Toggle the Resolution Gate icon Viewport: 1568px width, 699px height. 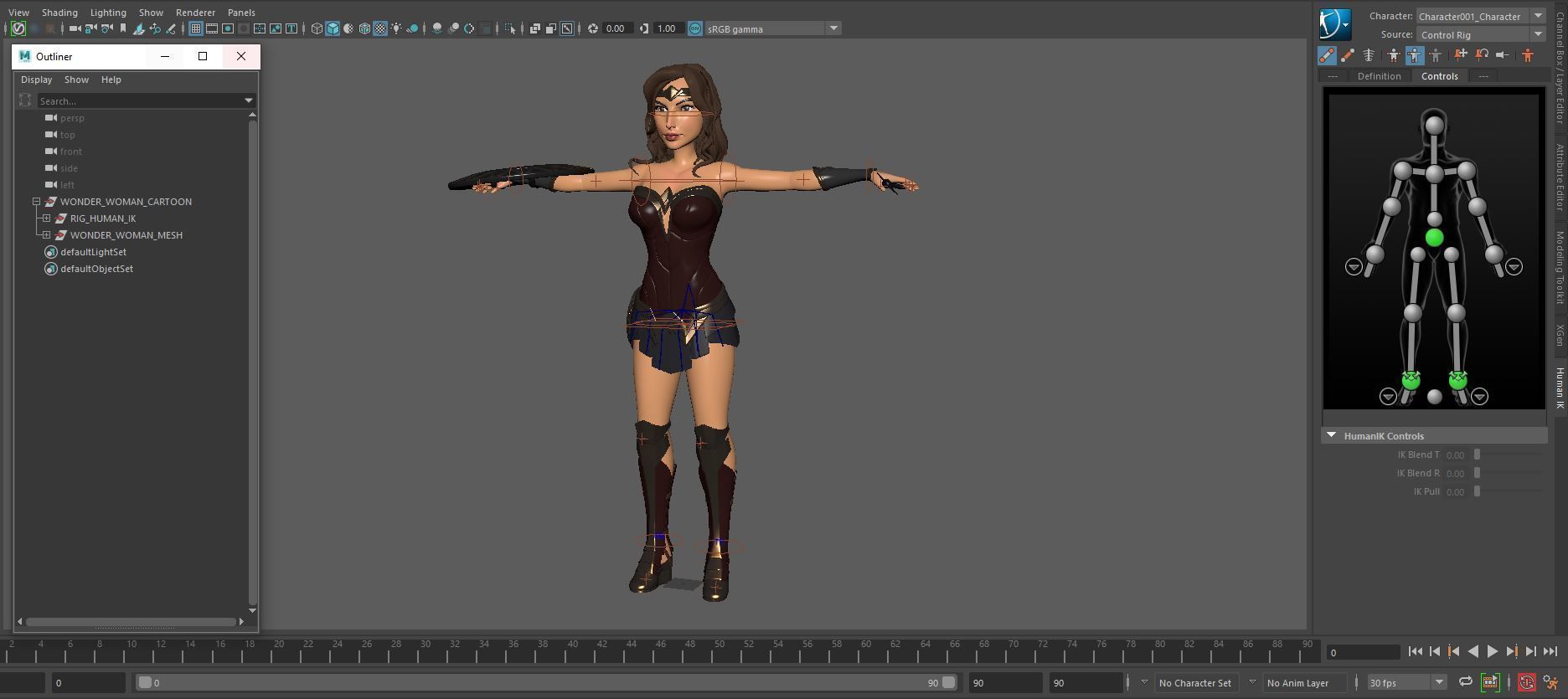[x=228, y=28]
